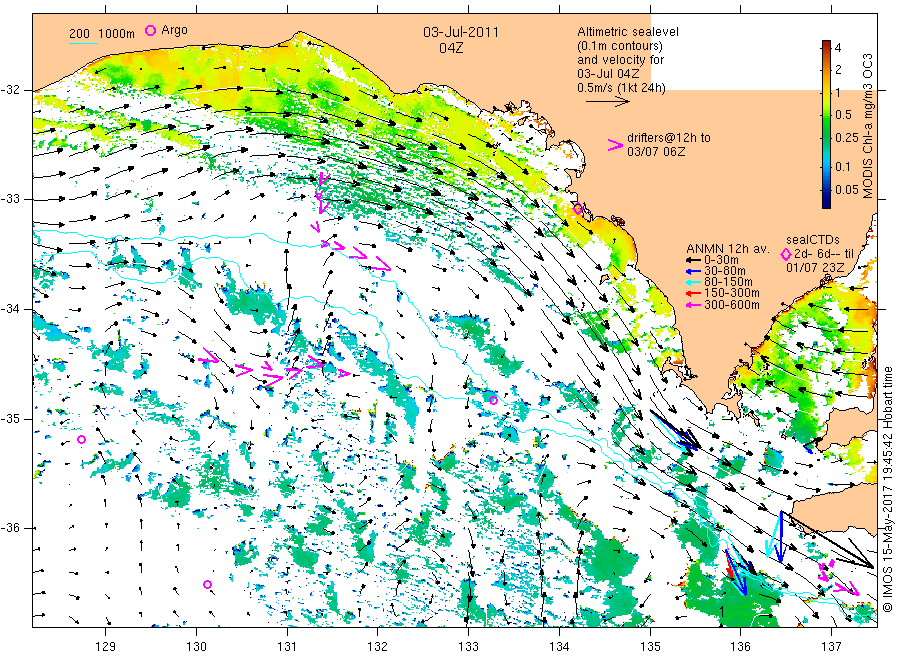This screenshot has width=900, height=660.
Task: Click the '-36' latitude axis label
Action: click(x=10, y=528)
